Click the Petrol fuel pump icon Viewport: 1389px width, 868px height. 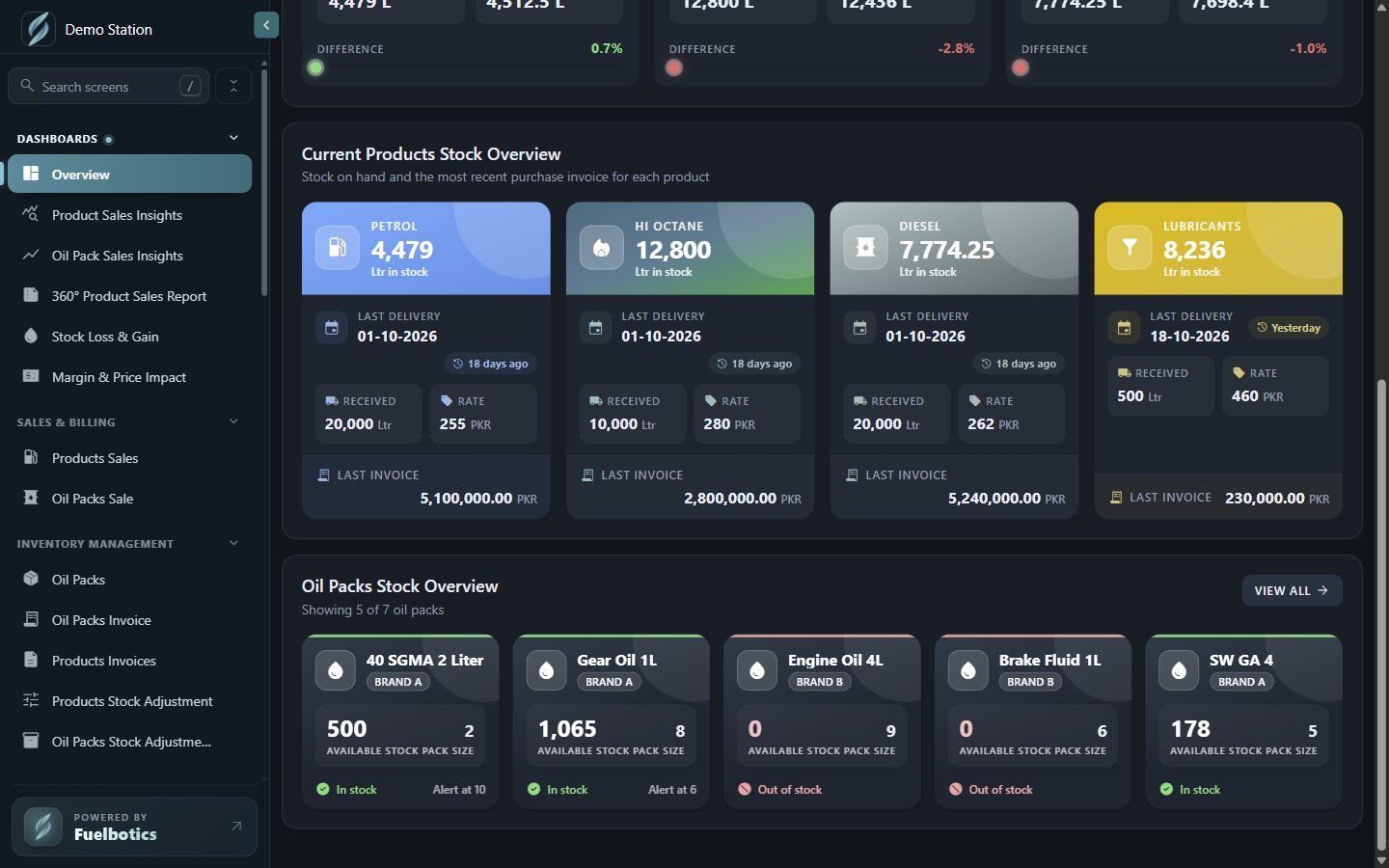click(x=338, y=248)
